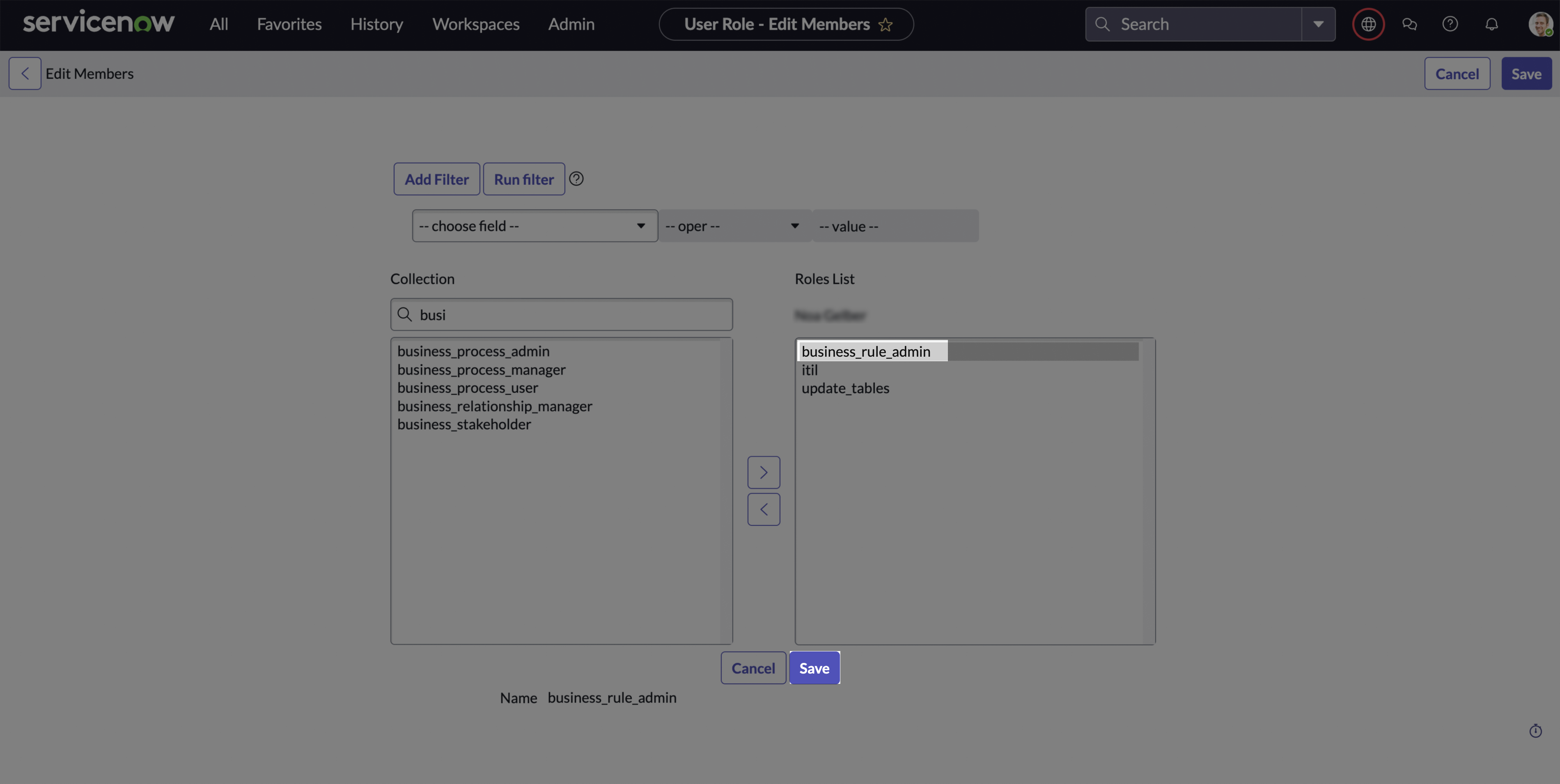
Task: Open the Favorites menu
Action: (x=289, y=24)
